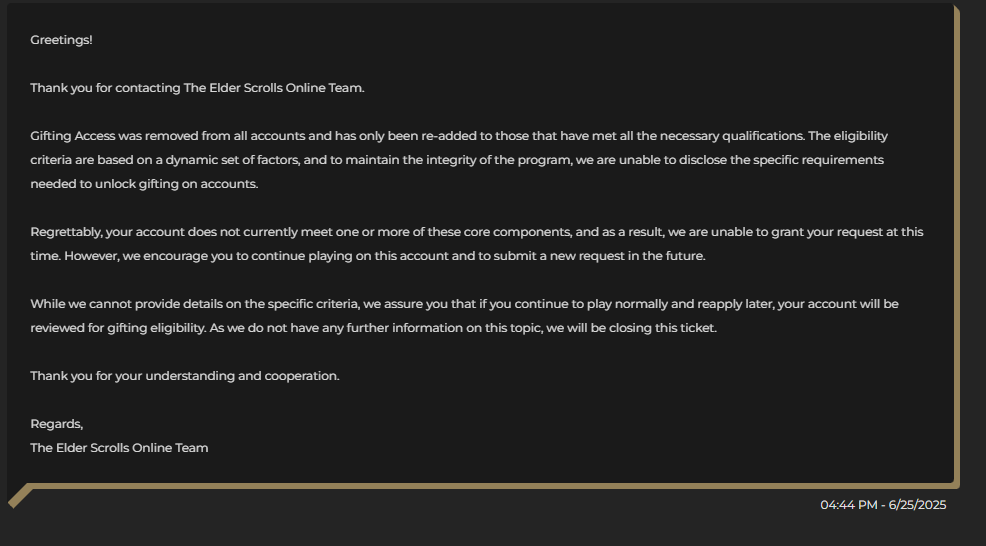The height and width of the screenshot is (546, 986).
Task: Click 'The Elder Scrolls Online Team' signature
Action: [119, 448]
